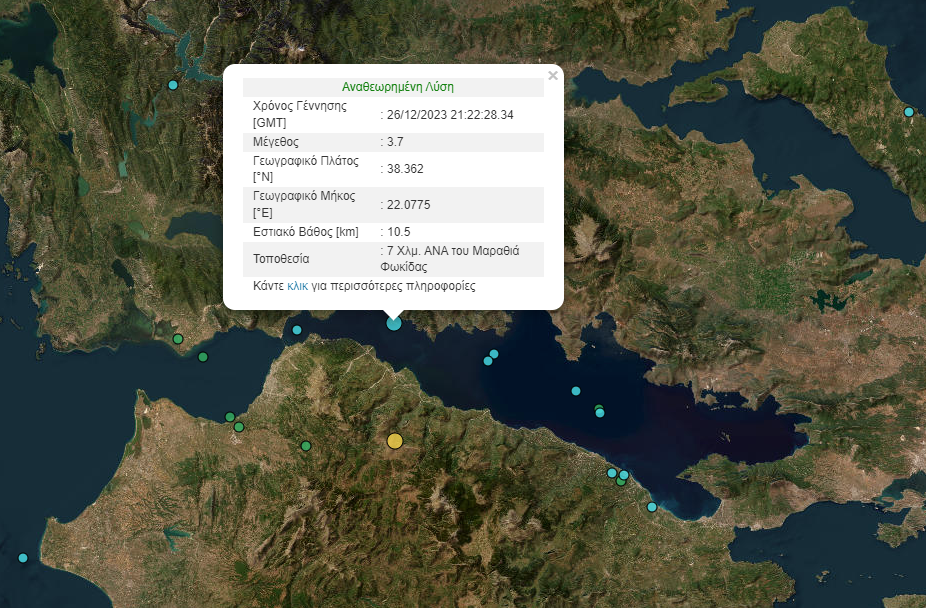
Task: Select the lower cyan marker of the mid-gulf pair
Action: pos(488,361)
